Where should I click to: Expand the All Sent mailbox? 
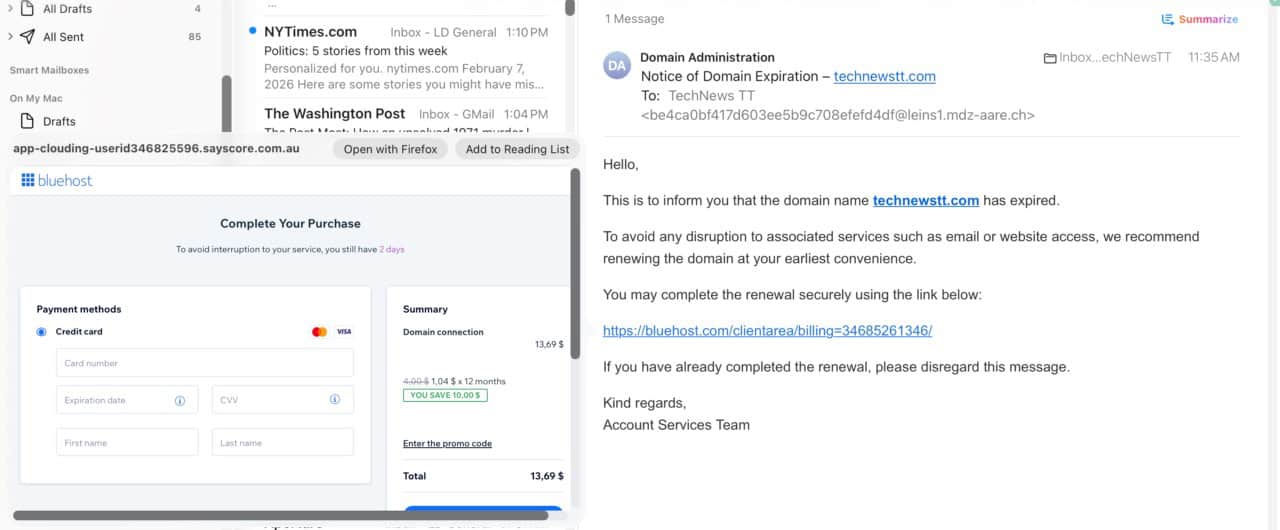pos(10,37)
